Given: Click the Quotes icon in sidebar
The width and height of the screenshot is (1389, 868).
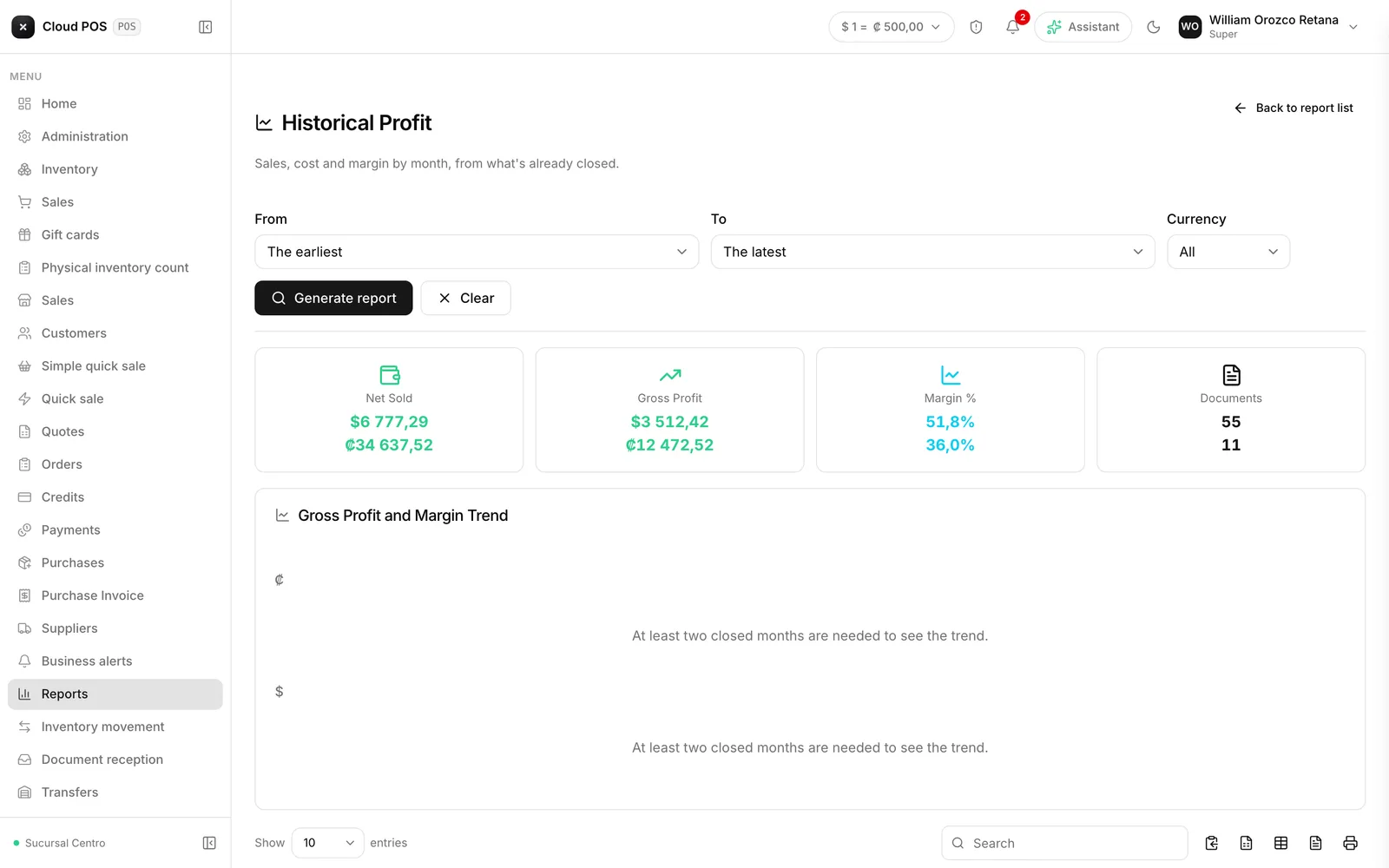Looking at the screenshot, I should 24,431.
